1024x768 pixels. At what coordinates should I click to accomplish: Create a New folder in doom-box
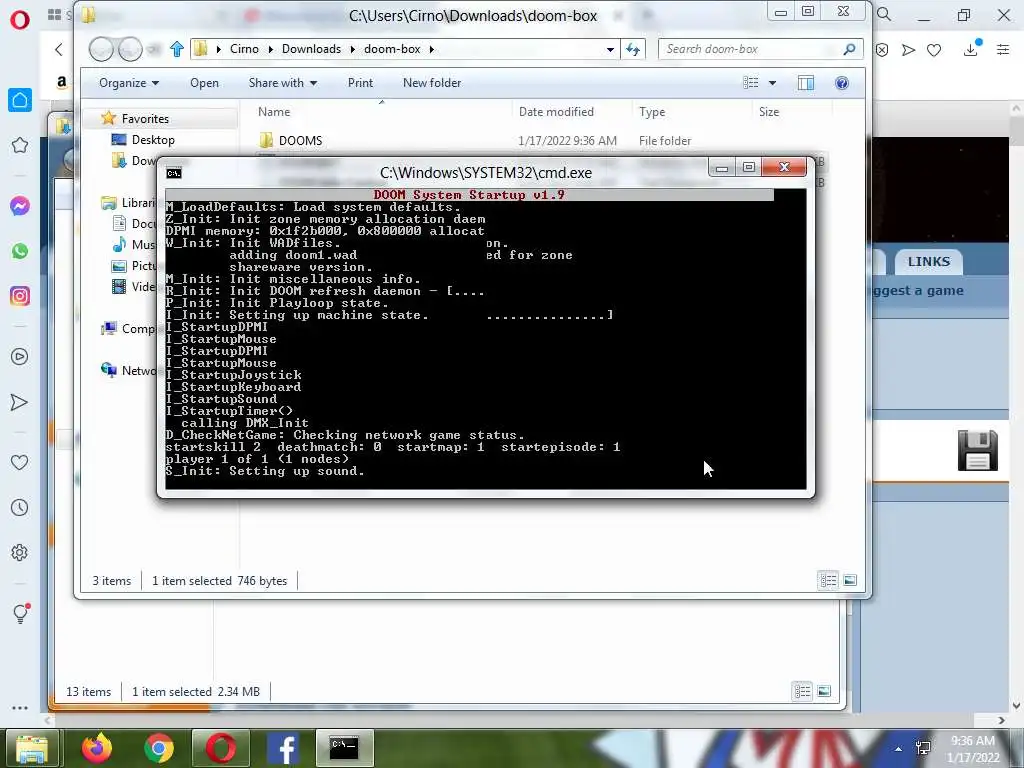[432, 83]
